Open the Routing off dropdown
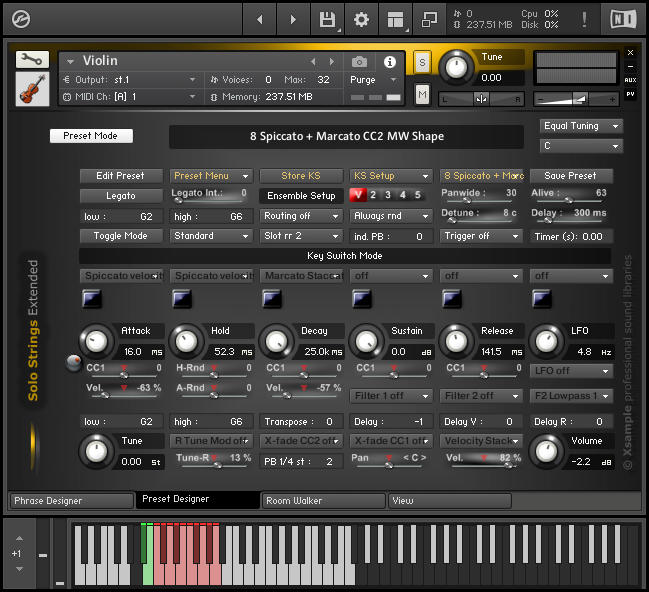The width and height of the screenshot is (649, 592). [301, 216]
